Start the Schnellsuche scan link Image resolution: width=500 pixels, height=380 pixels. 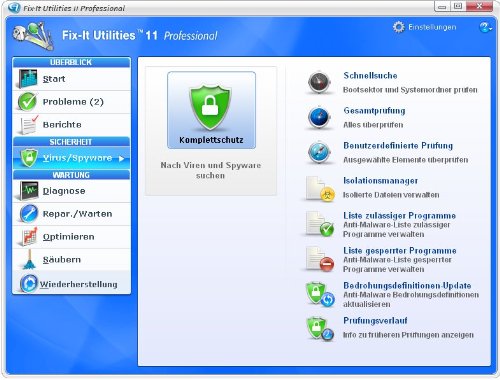click(370, 76)
